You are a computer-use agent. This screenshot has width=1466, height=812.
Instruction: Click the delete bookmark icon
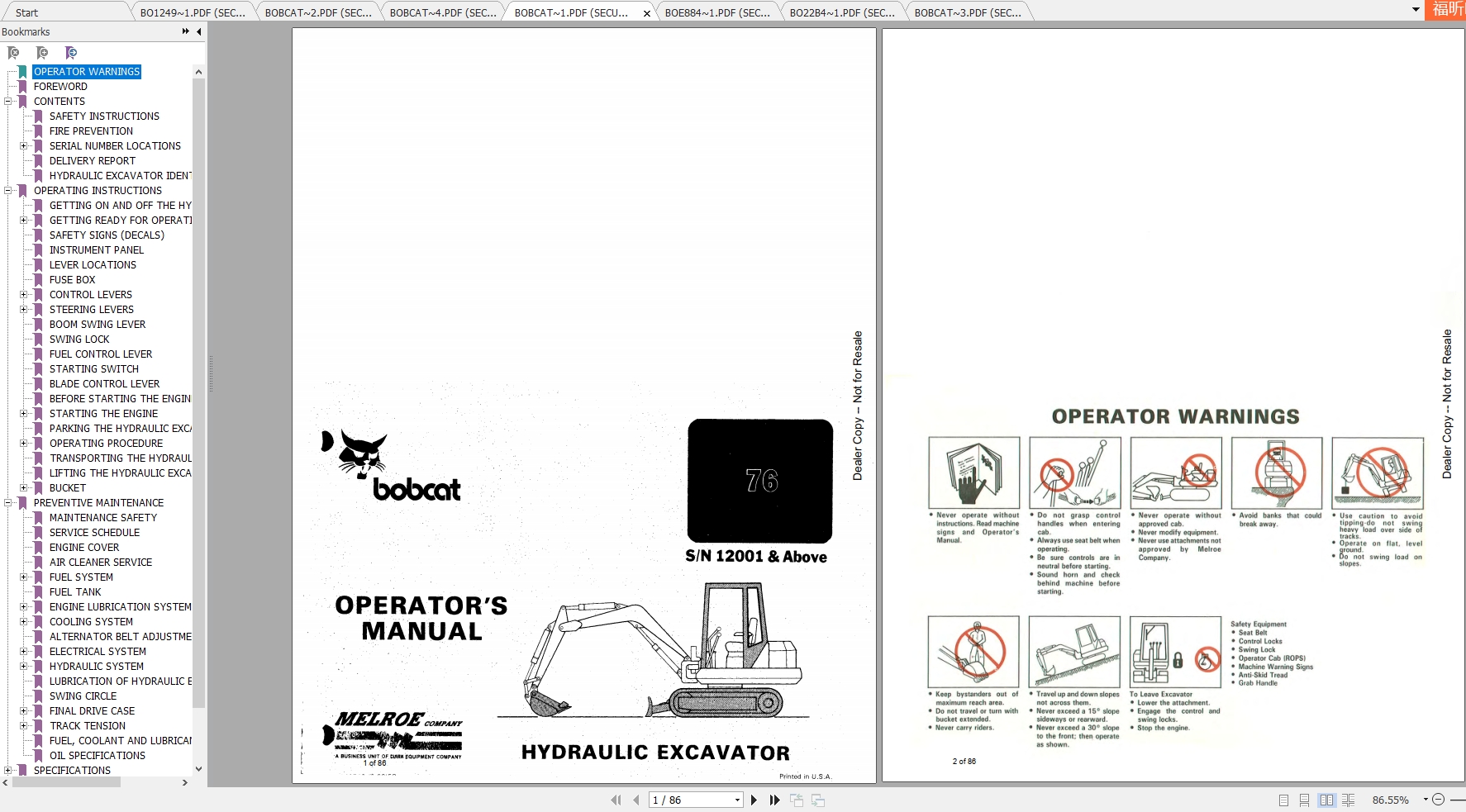(13, 53)
